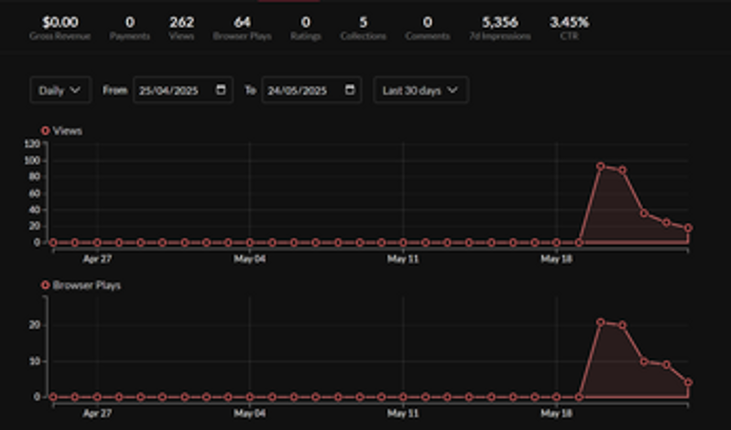Open the Ratings stat counter

(x=306, y=27)
